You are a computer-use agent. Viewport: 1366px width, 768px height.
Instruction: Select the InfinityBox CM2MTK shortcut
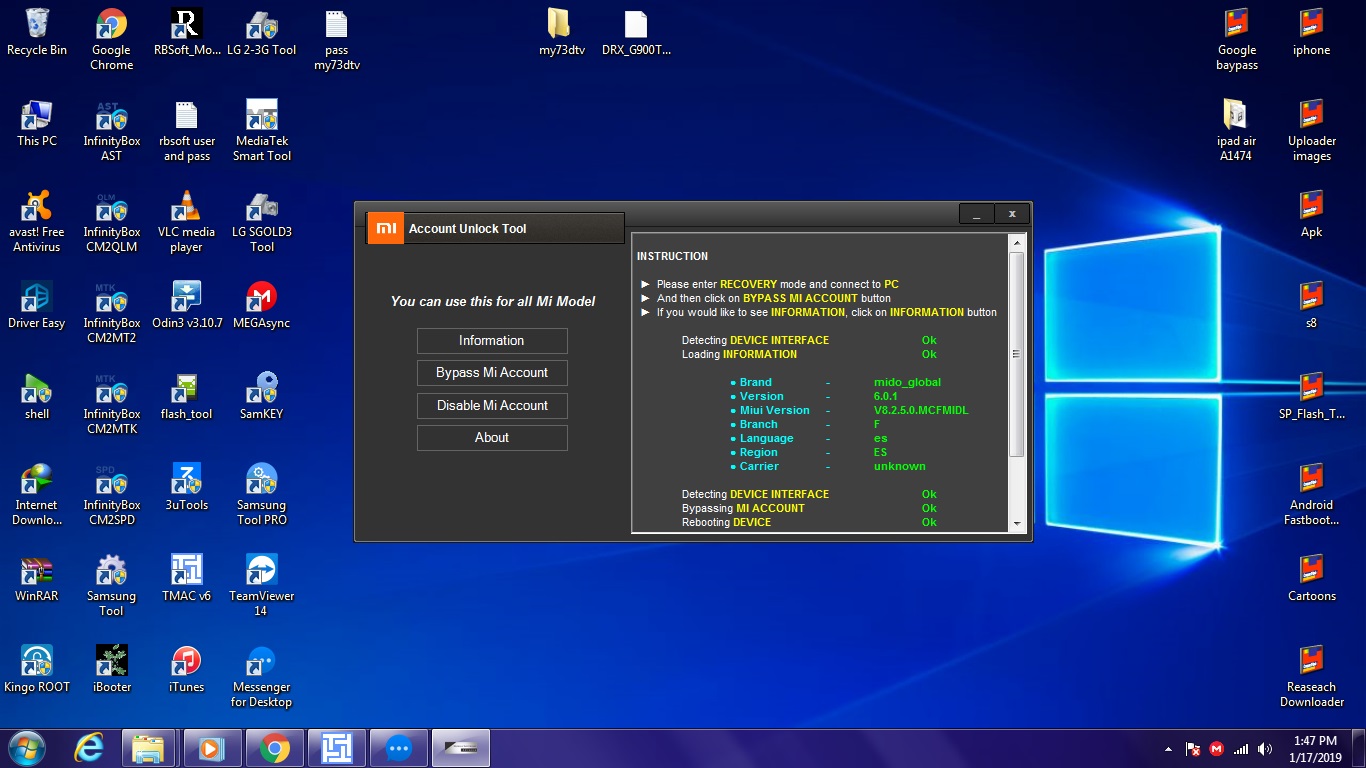click(112, 404)
